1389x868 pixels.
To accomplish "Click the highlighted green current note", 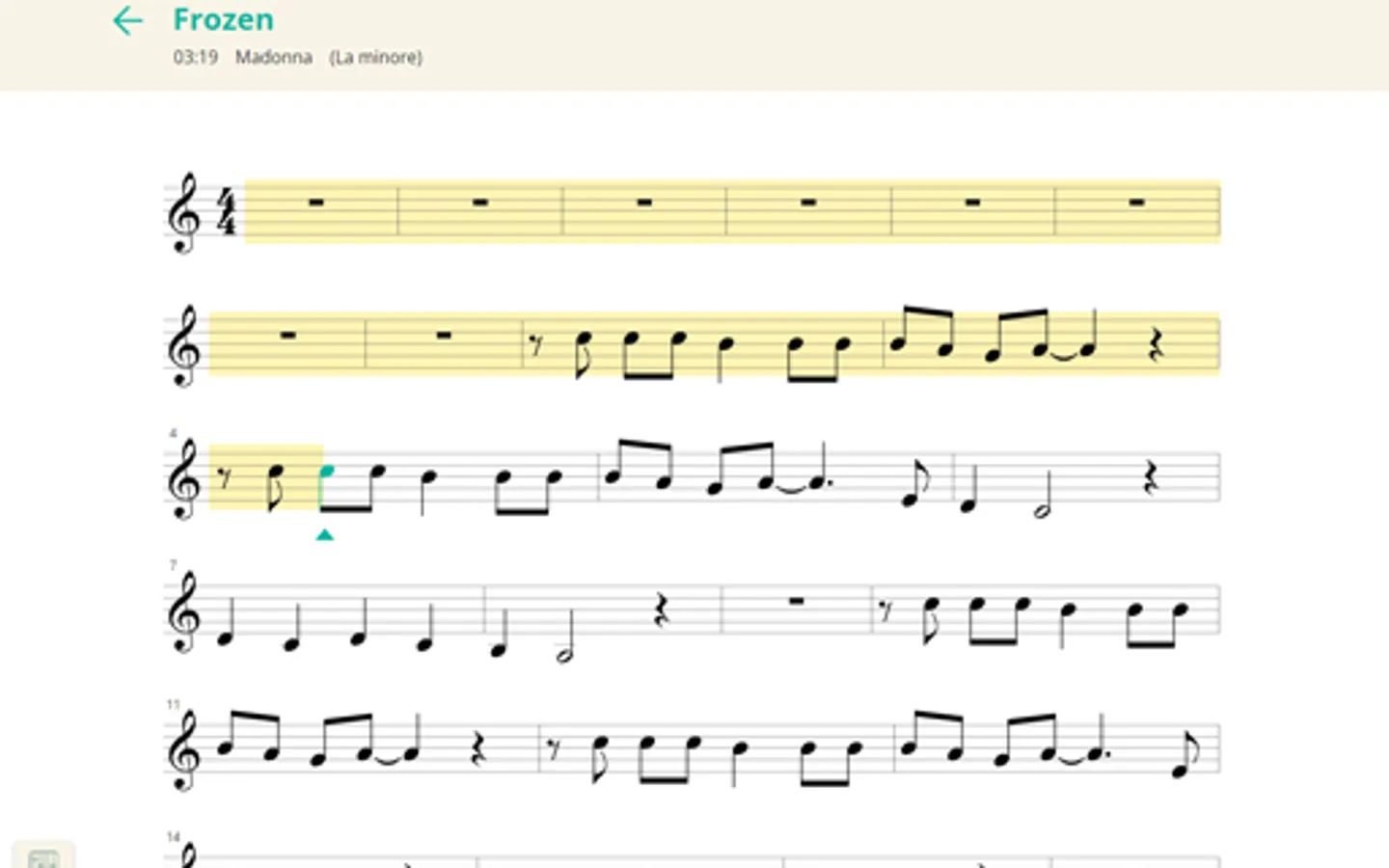I will (x=326, y=472).
